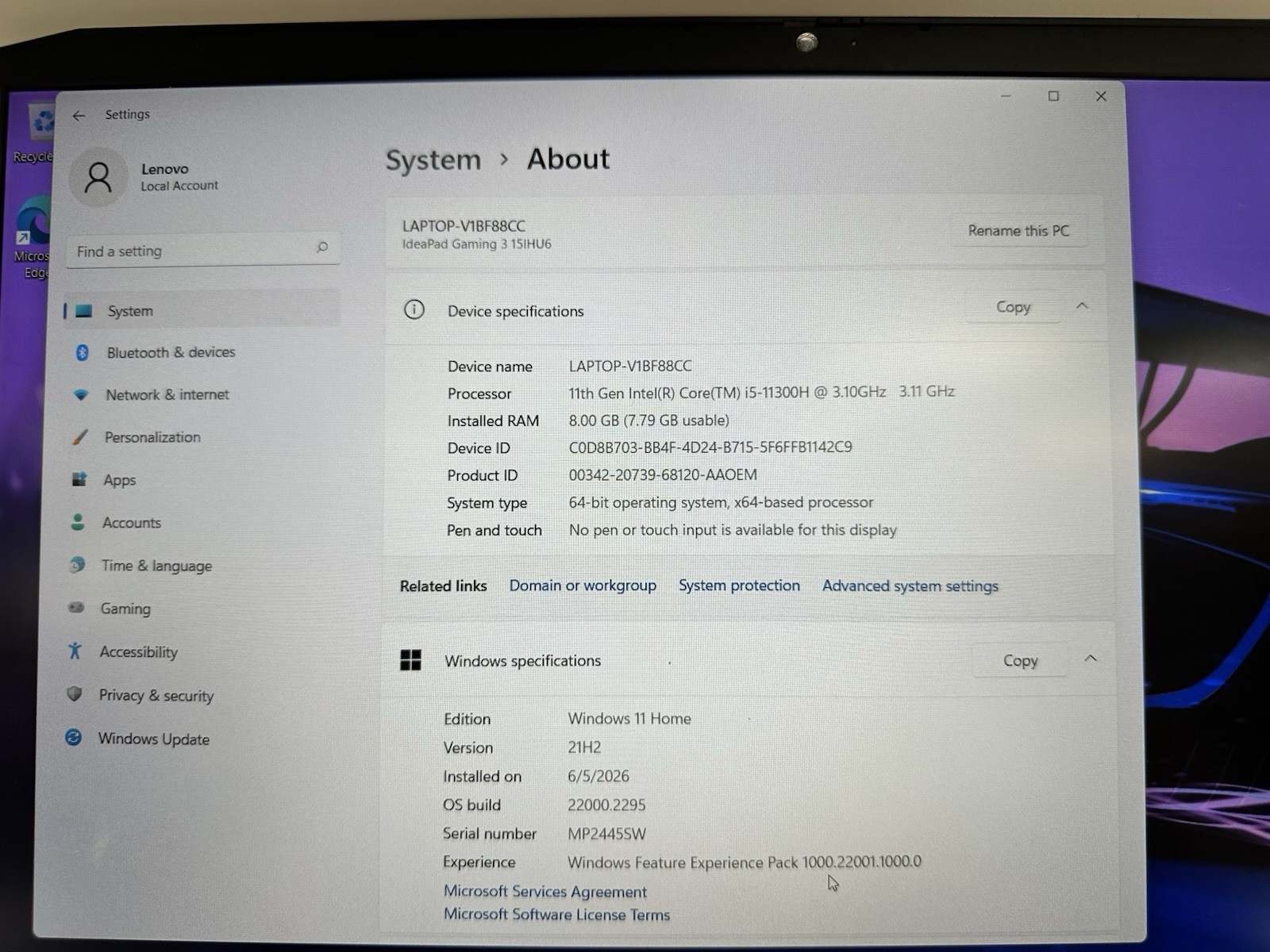Click the Accessibility figure icon
The image size is (1270, 952).
(x=75, y=651)
